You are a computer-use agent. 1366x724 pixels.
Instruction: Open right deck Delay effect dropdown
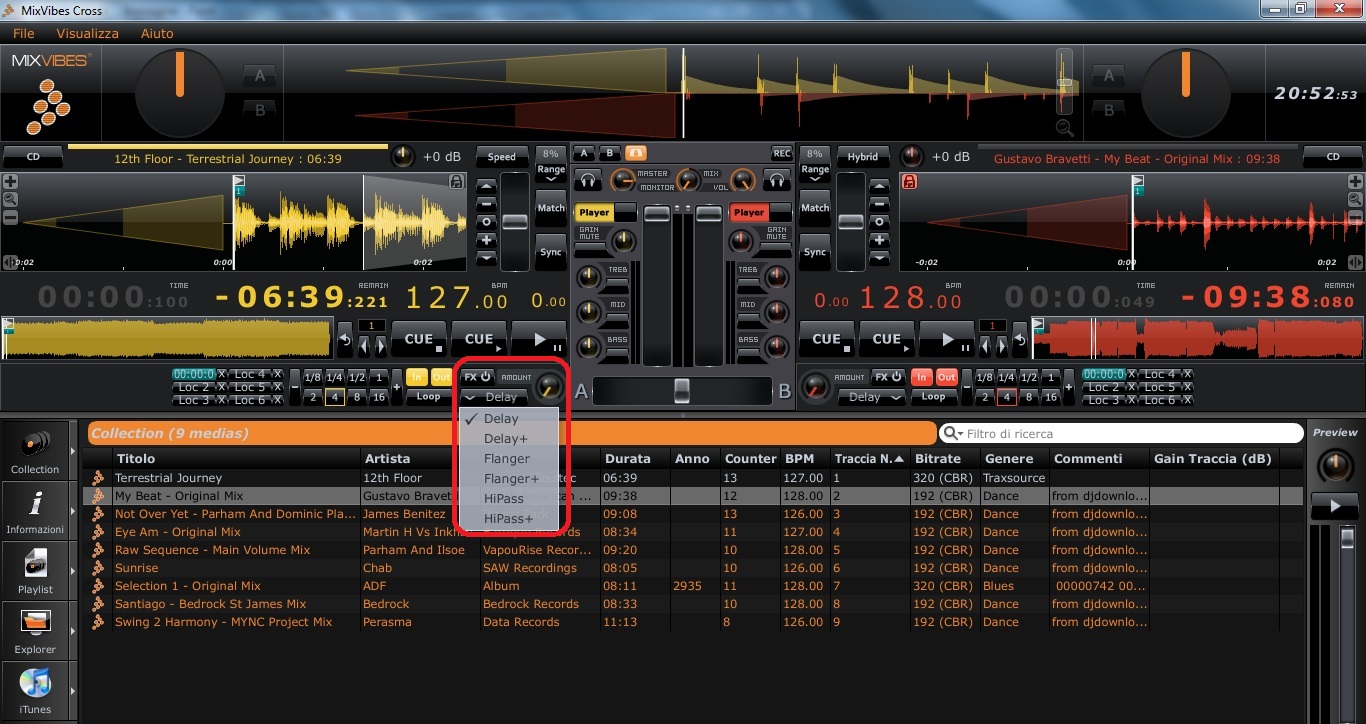click(871, 397)
